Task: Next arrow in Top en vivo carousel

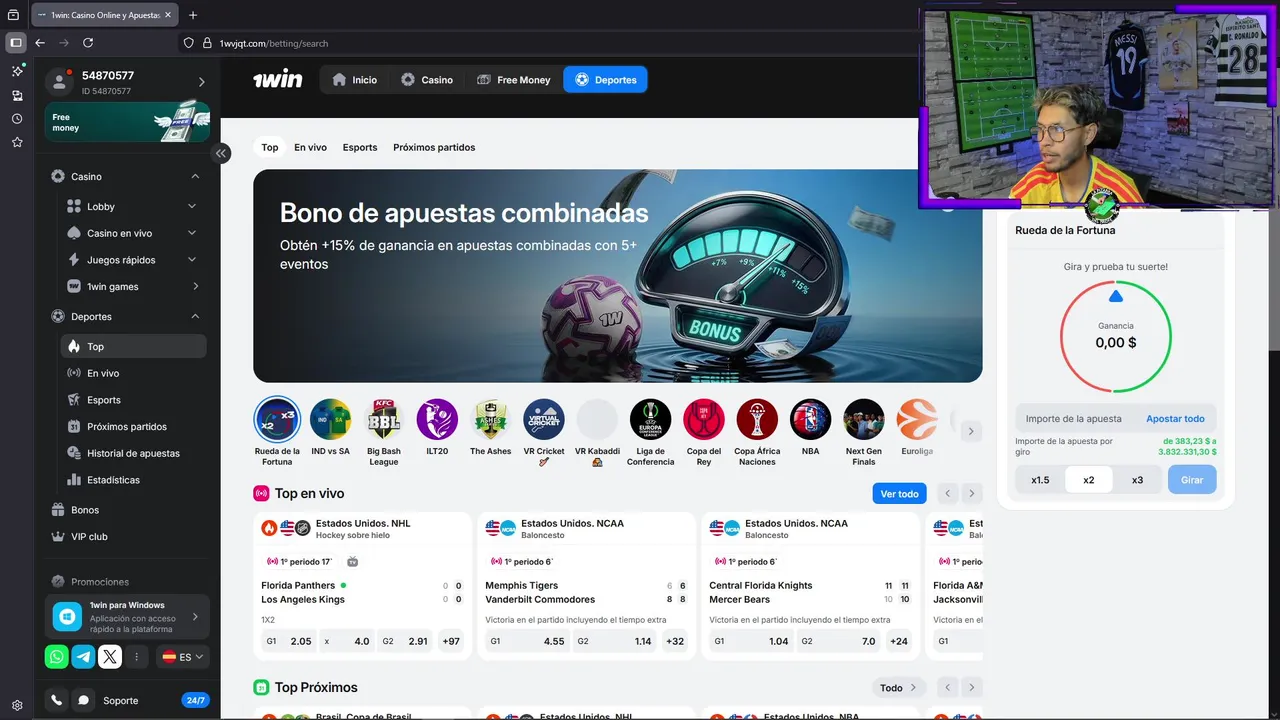Action: coord(971,494)
